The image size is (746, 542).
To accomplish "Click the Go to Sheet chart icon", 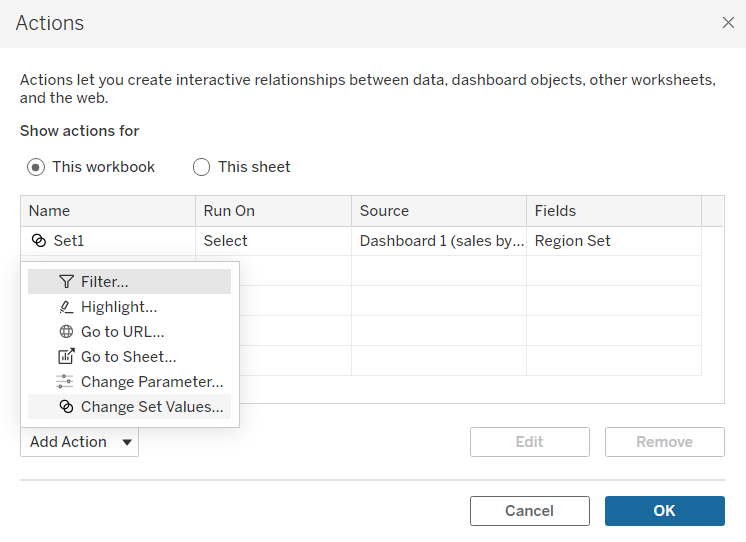I will pyautogui.click(x=66, y=357).
